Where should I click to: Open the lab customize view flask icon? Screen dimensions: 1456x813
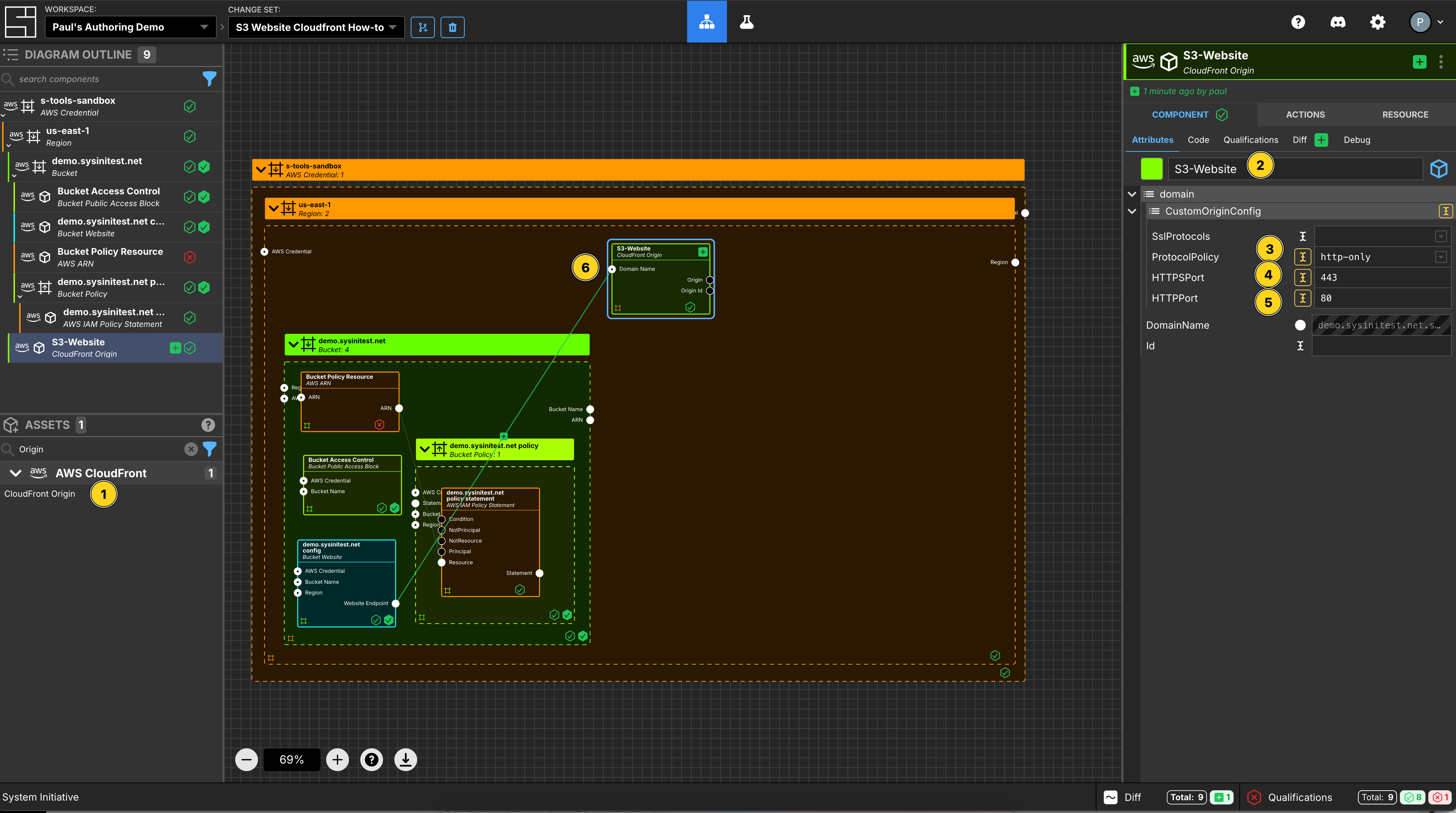tap(746, 22)
